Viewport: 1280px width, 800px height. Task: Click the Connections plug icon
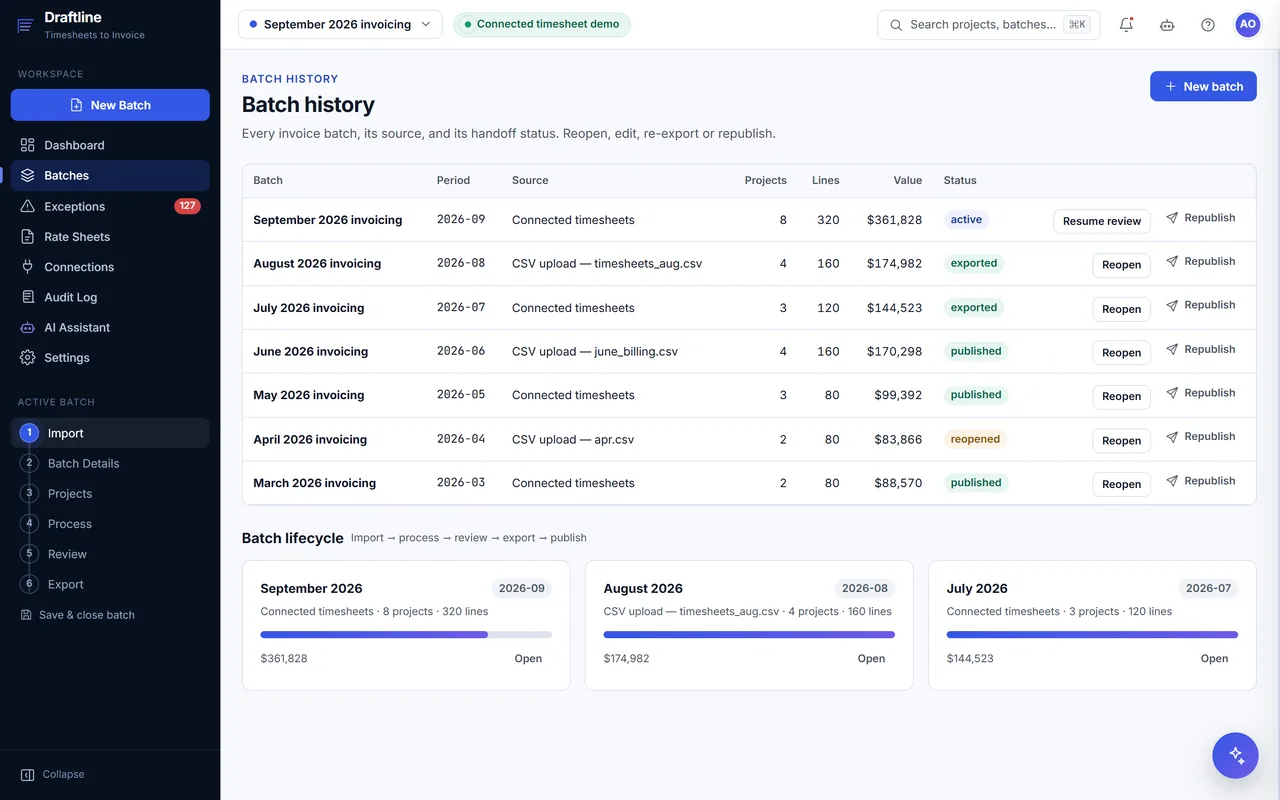pos(28,267)
